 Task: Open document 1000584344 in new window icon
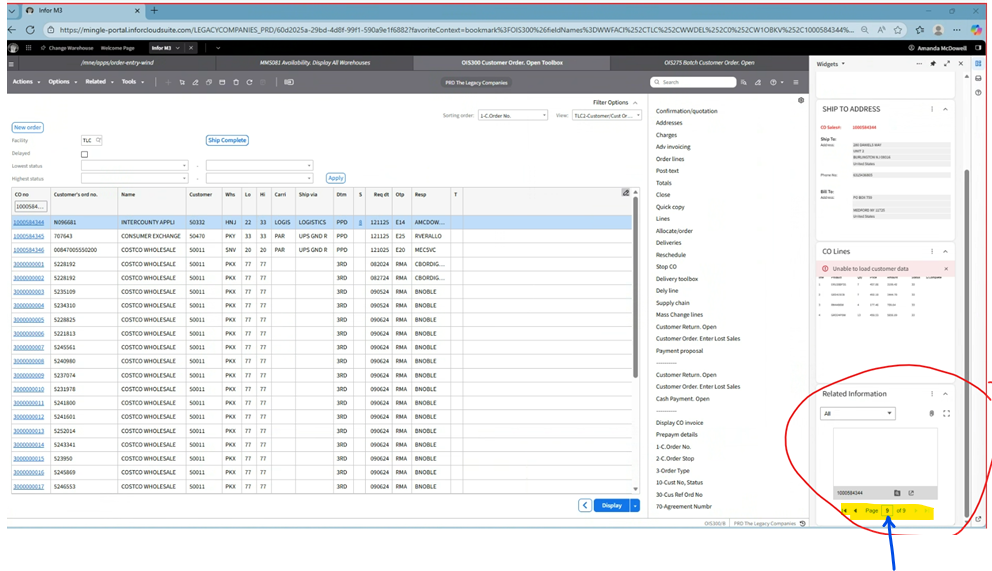(911, 493)
